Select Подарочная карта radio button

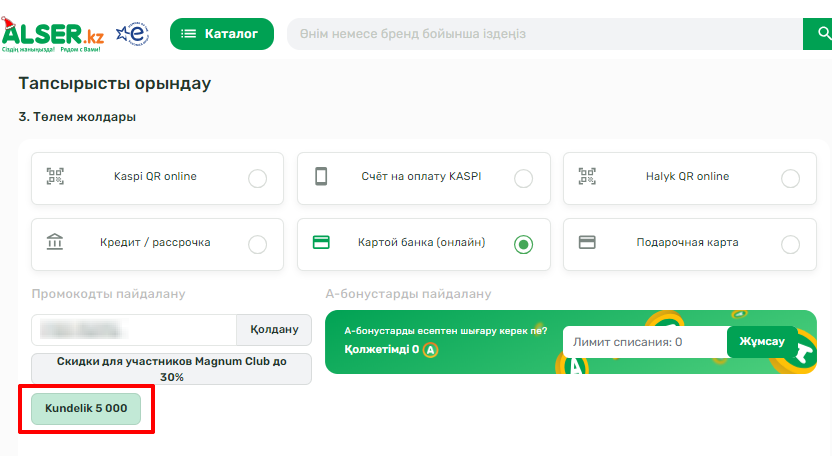(790, 244)
